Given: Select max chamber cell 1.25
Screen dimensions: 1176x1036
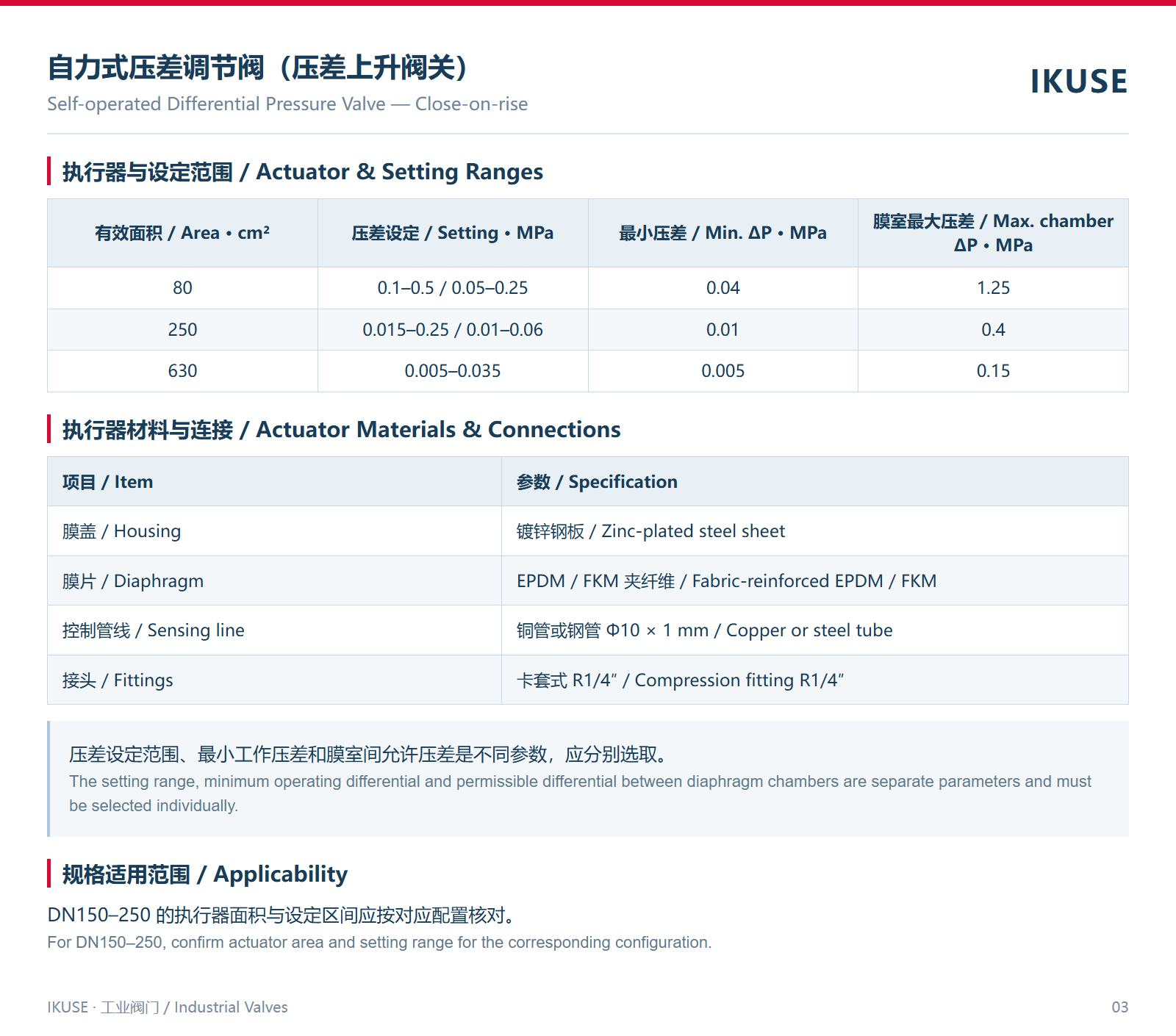Looking at the screenshot, I should point(993,288).
